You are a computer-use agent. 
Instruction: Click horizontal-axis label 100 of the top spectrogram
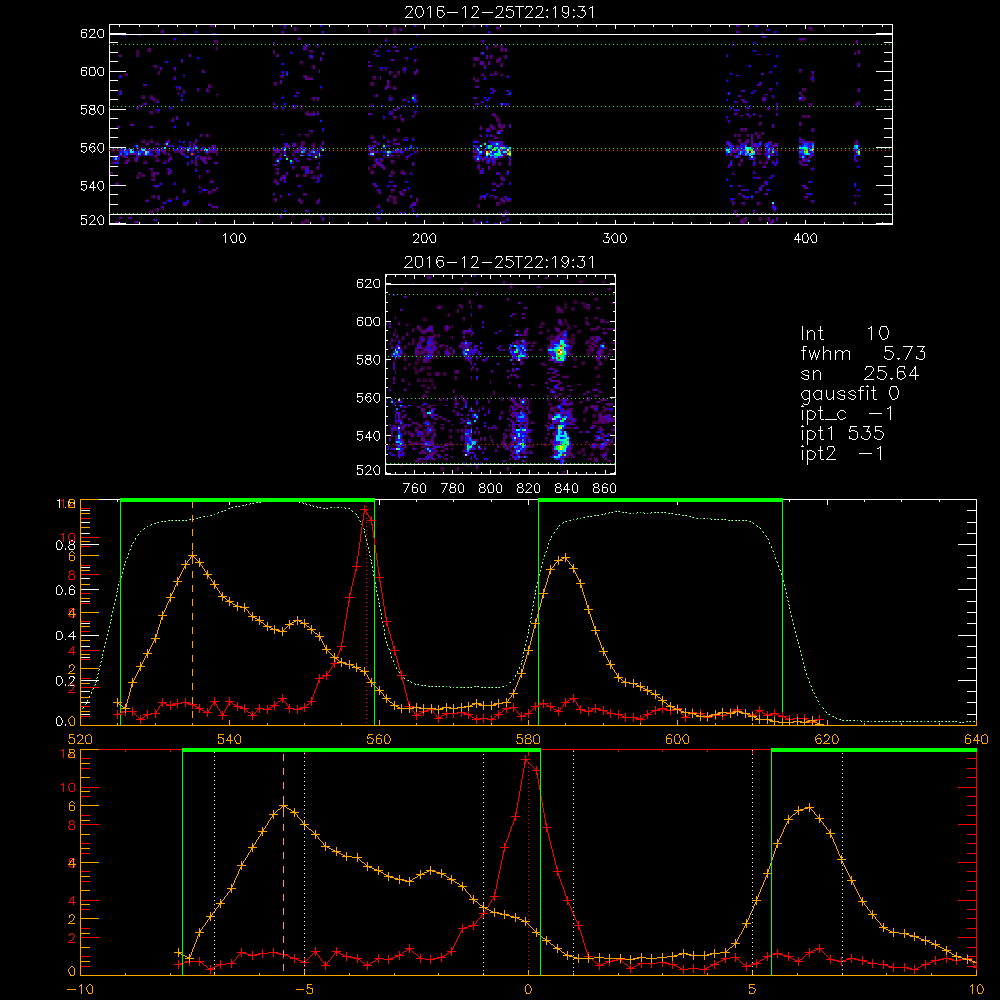tap(233, 239)
